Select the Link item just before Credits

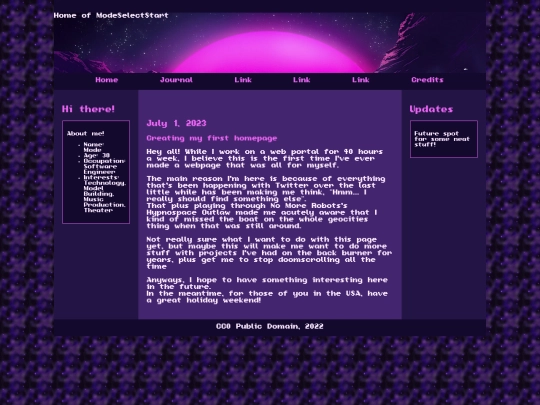(x=360, y=80)
